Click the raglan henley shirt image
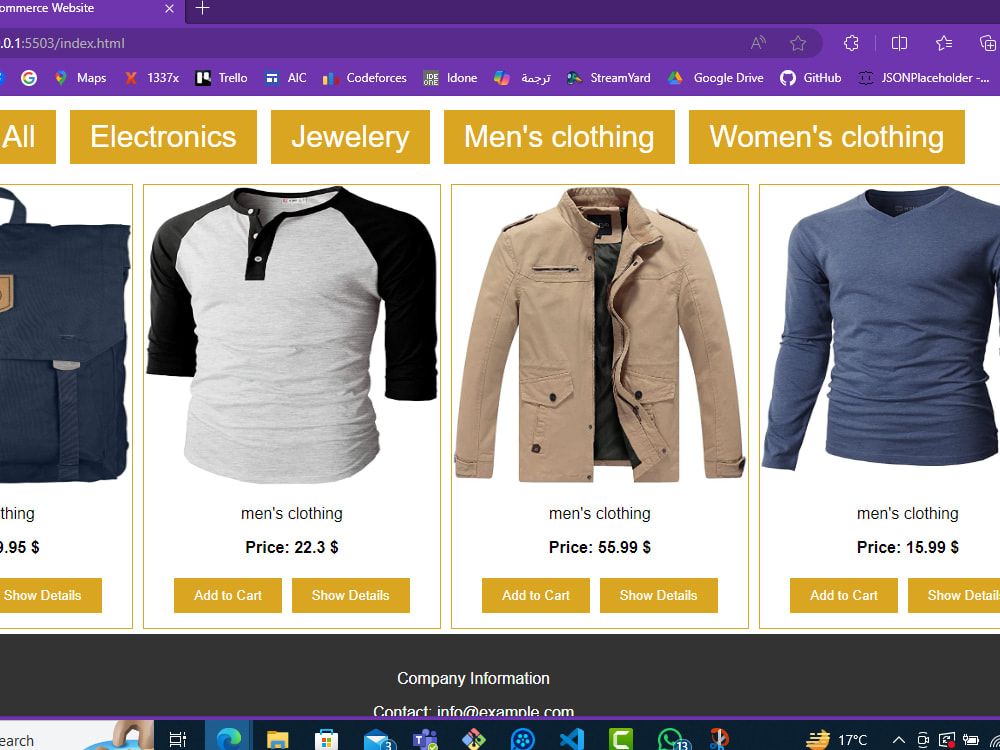The width and height of the screenshot is (1000, 750). (x=292, y=335)
